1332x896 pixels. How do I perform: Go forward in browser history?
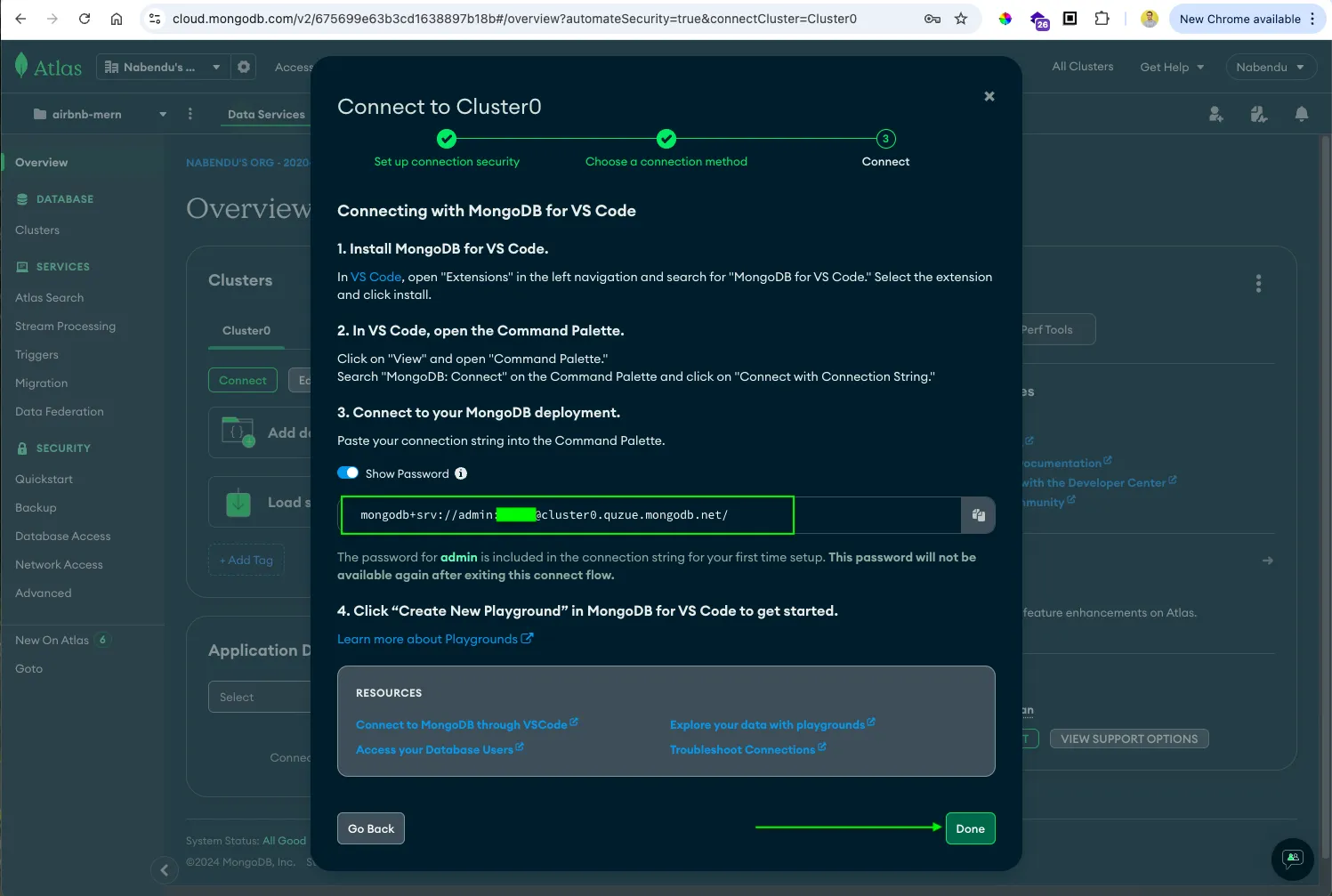(x=52, y=19)
